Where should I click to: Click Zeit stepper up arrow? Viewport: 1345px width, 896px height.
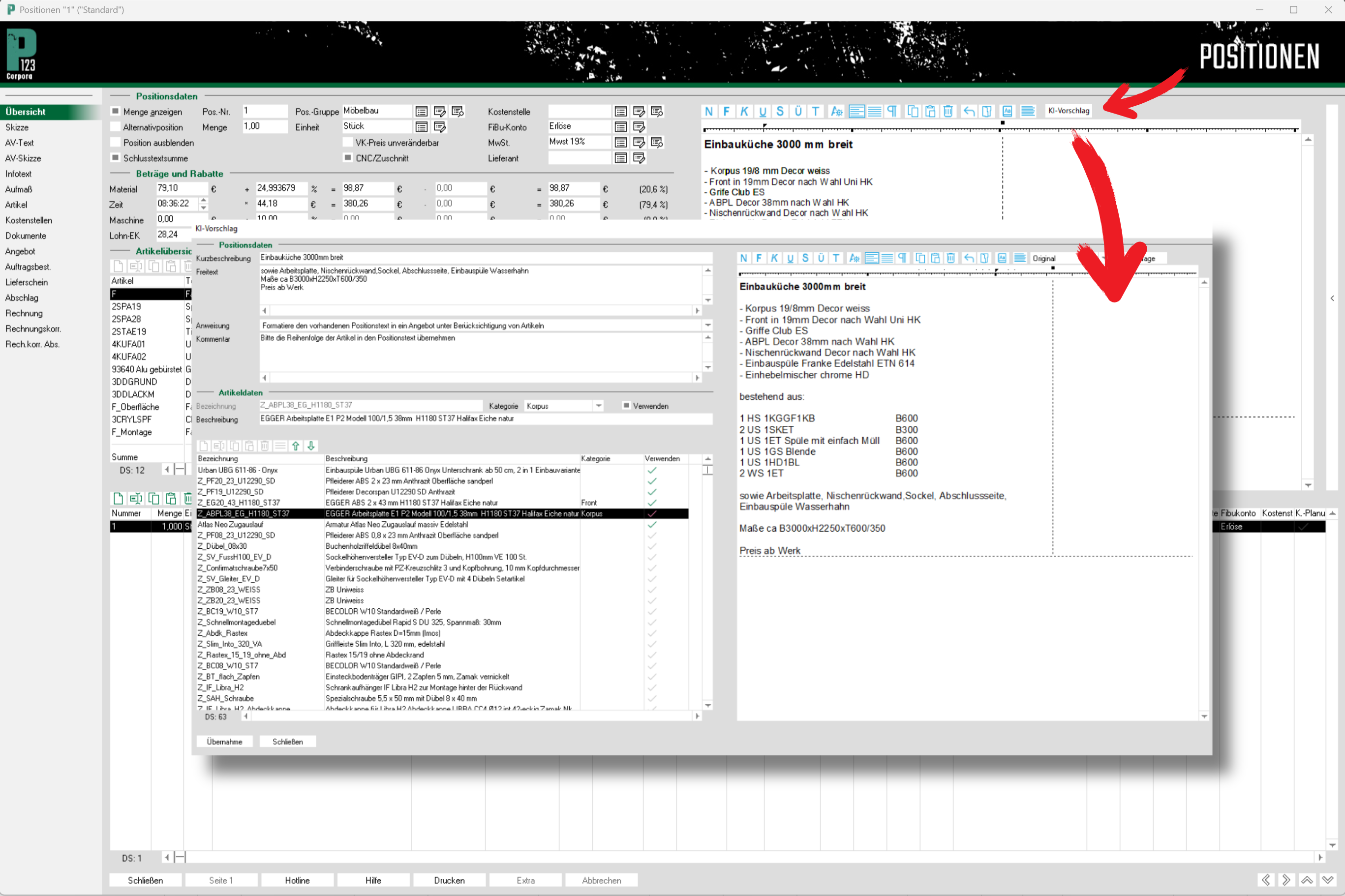coord(204,200)
